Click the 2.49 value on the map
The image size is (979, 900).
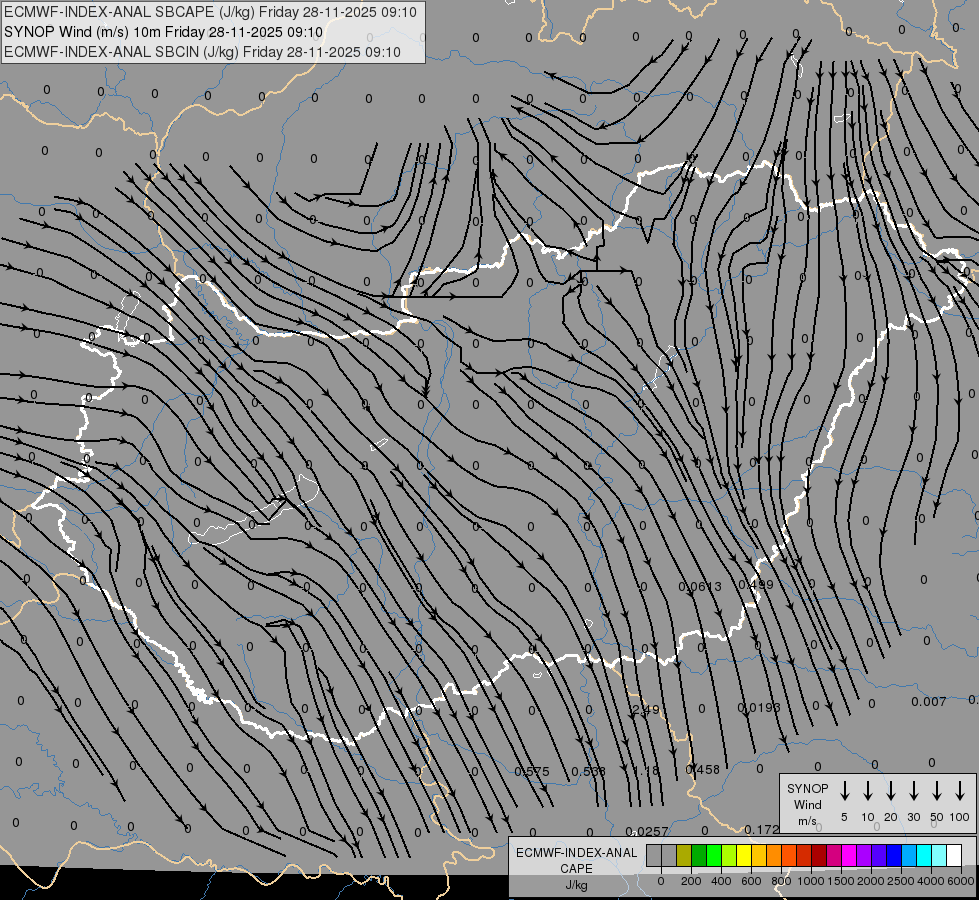(x=645, y=710)
